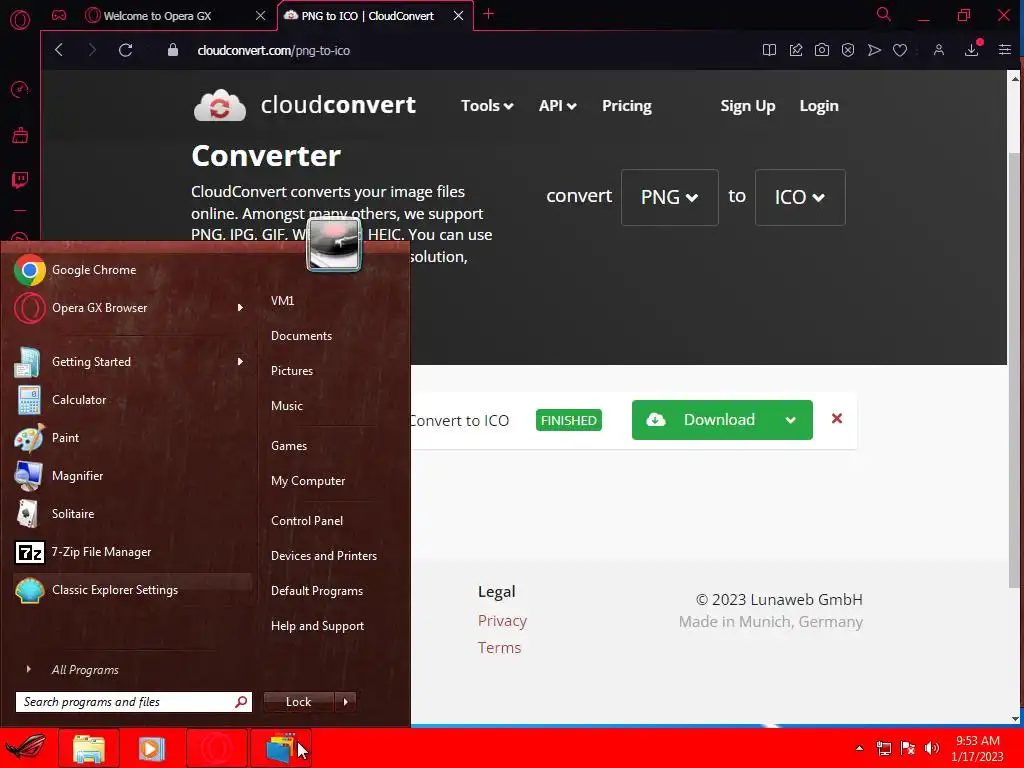Image resolution: width=1024 pixels, height=768 pixels.
Task: Open My Flow send icon
Action: [874, 50]
